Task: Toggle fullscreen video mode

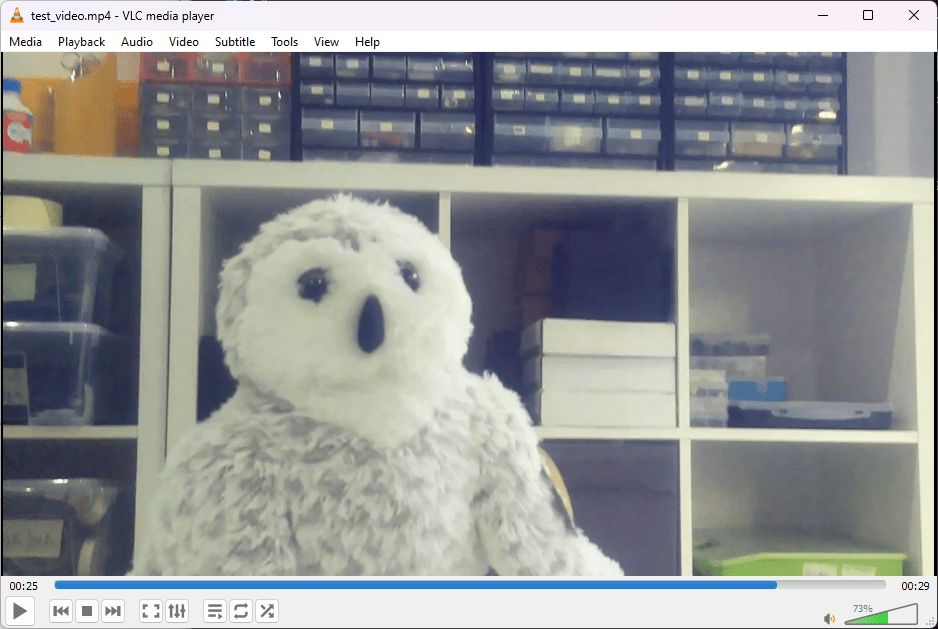Action: (150, 611)
